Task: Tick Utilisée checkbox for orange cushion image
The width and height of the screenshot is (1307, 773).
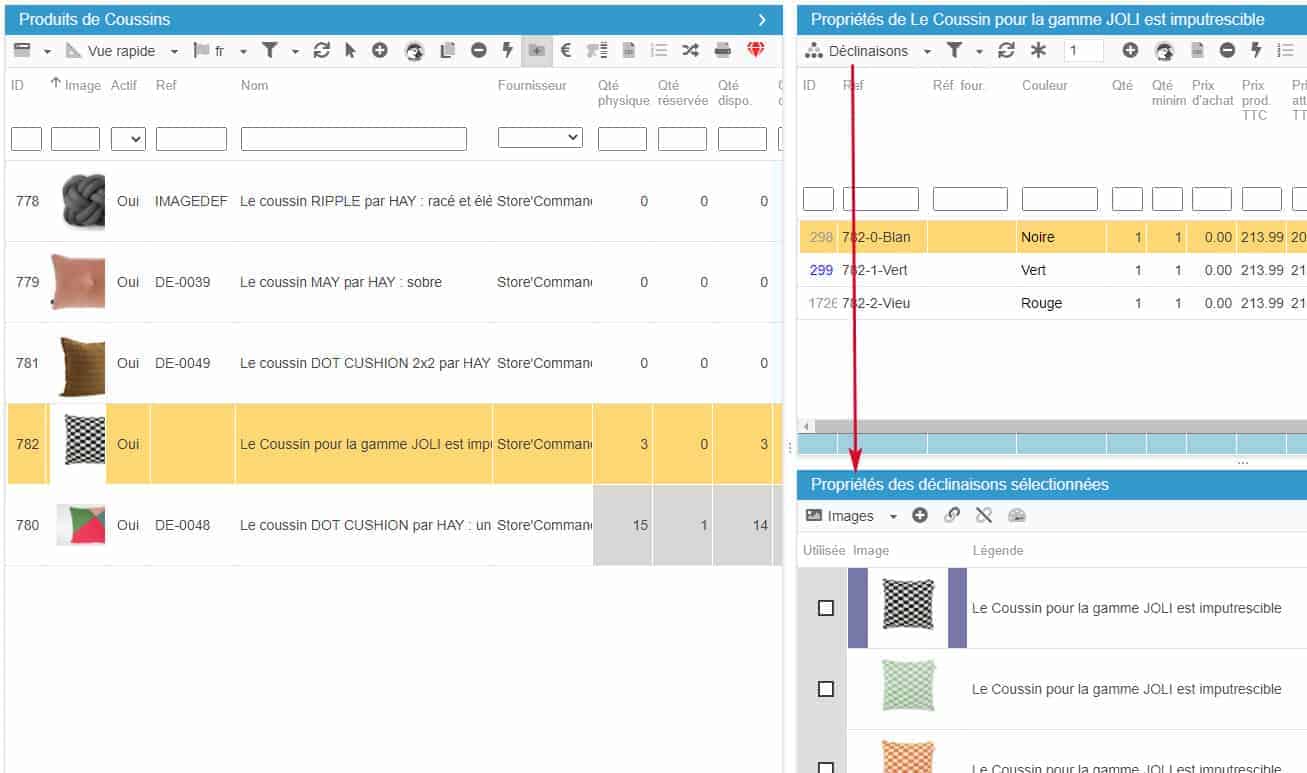Action: pyautogui.click(x=826, y=767)
